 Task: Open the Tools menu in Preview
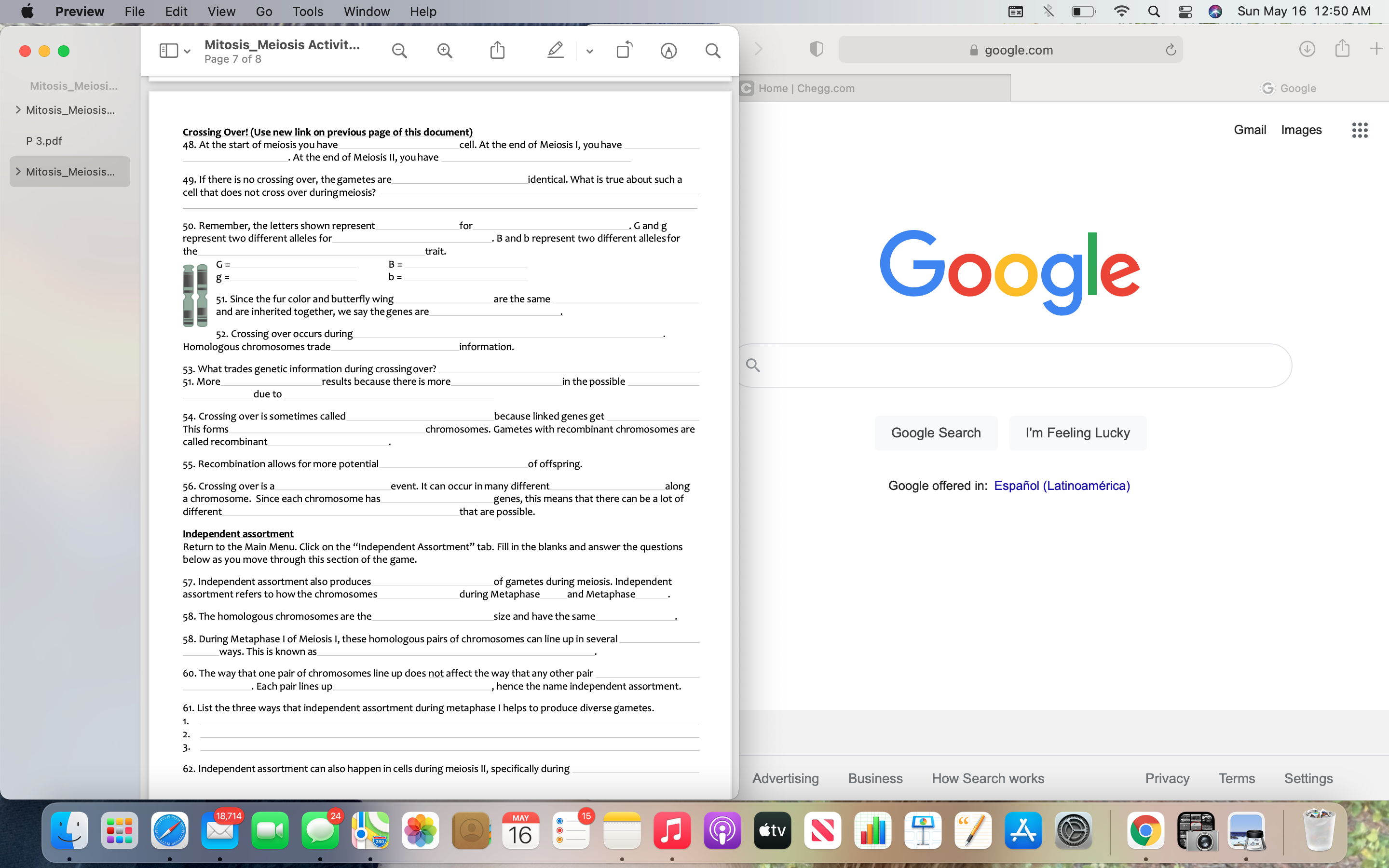pyautogui.click(x=308, y=11)
